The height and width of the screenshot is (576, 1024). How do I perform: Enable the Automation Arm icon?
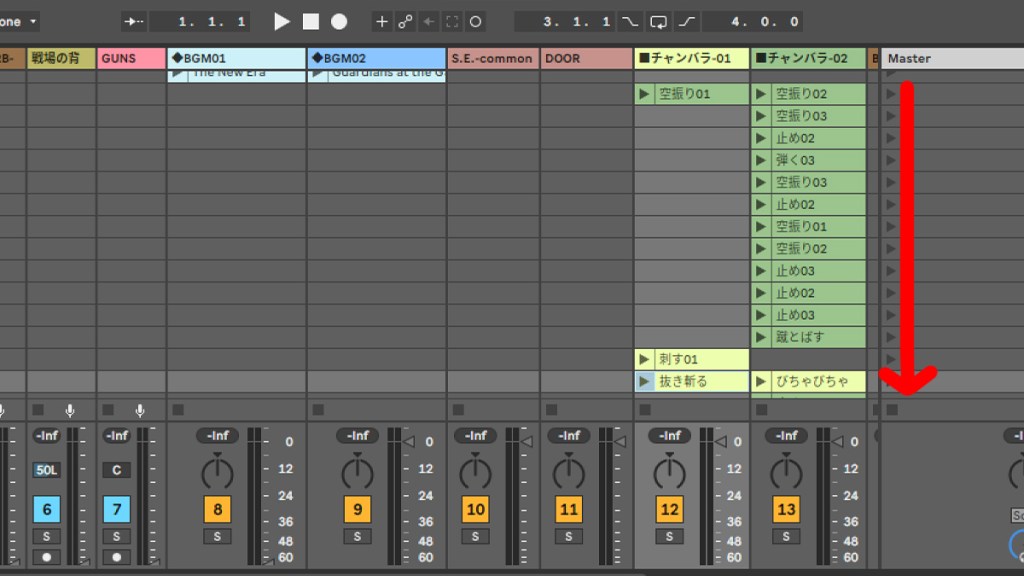[x=405, y=21]
